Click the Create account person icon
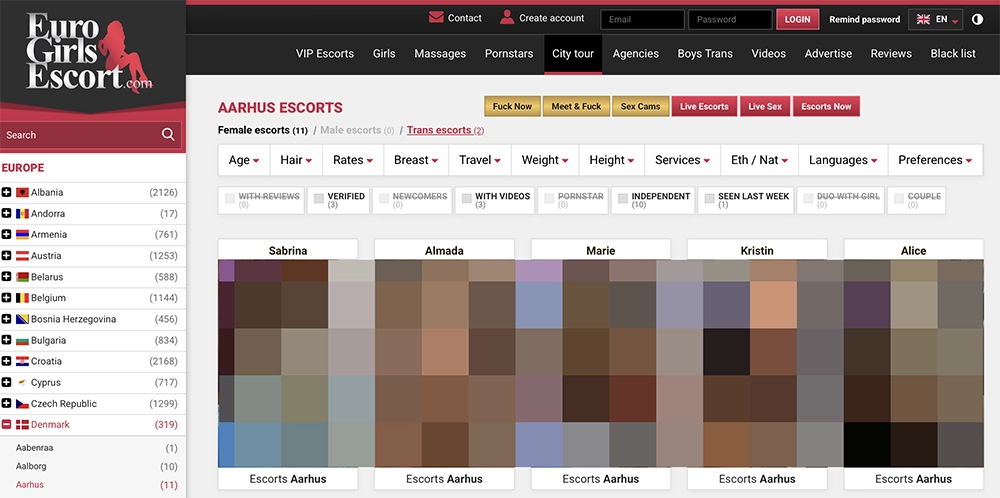1000x498 pixels. click(x=507, y=17)
